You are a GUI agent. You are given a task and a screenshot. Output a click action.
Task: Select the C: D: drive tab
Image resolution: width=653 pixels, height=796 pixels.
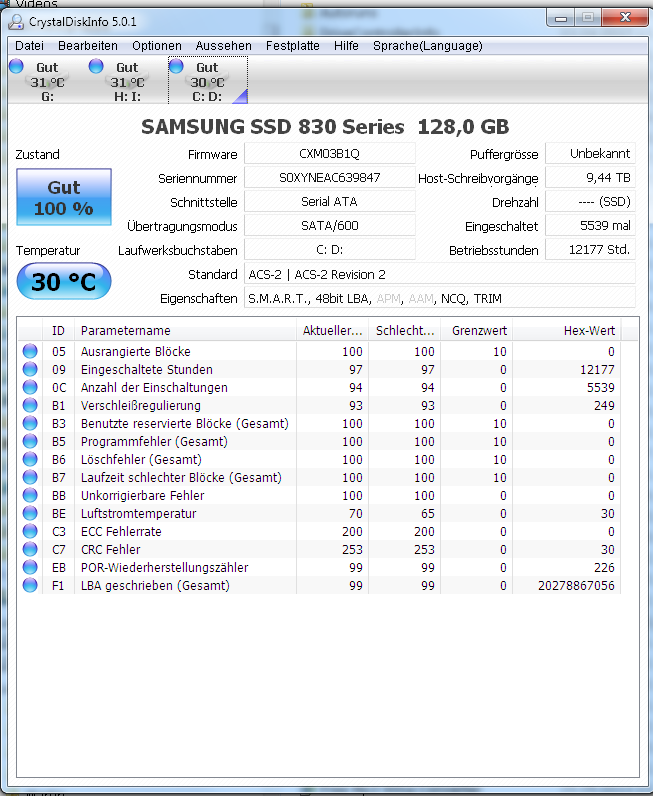tap(208, 80)
